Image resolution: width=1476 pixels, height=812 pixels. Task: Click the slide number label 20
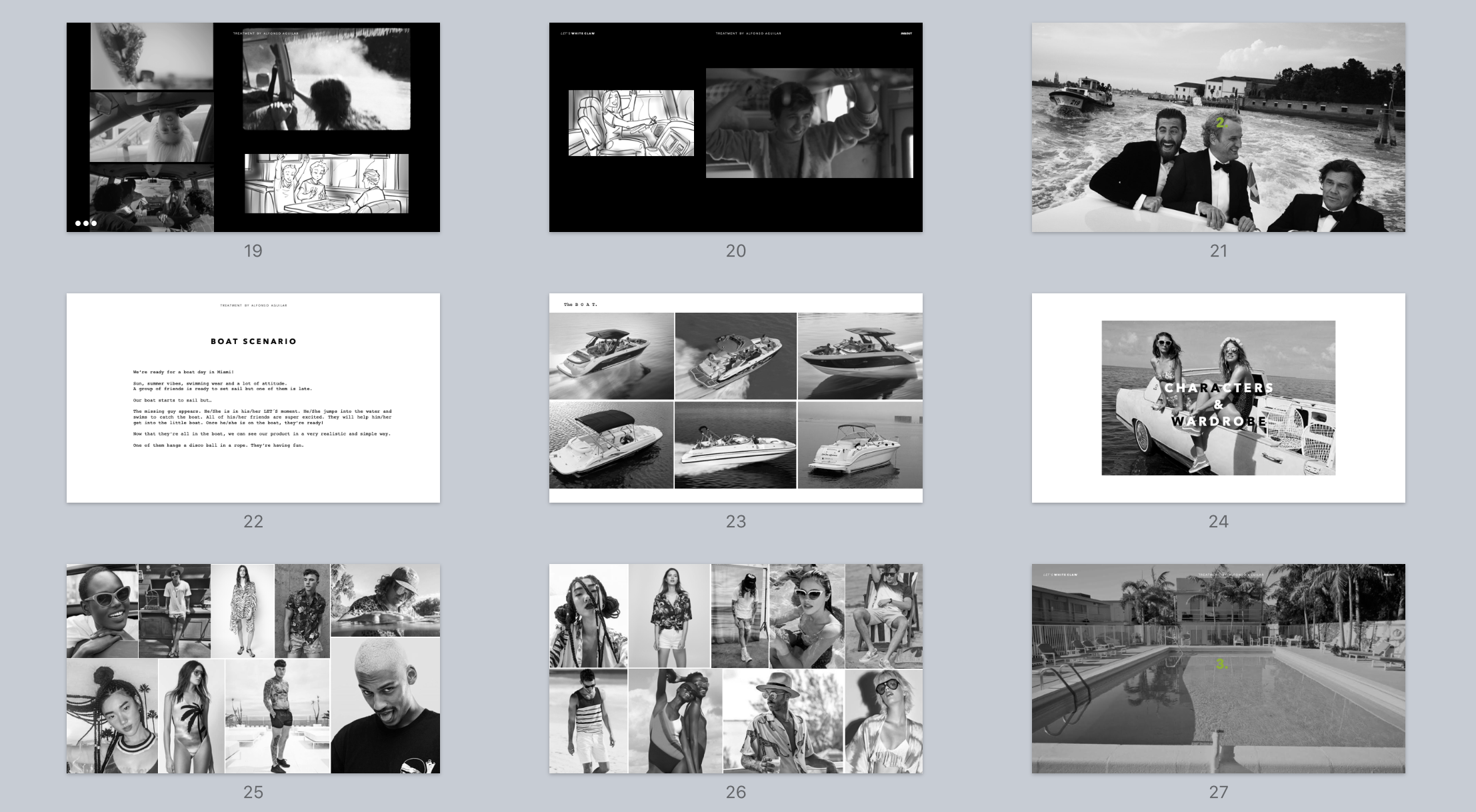point(735,251)
